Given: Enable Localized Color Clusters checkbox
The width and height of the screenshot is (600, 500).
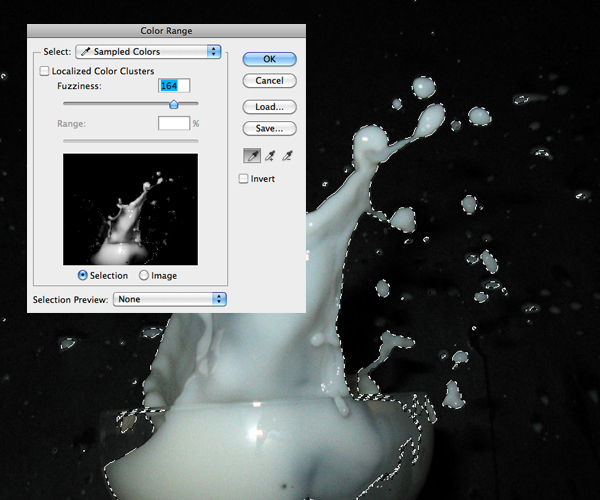Looking at the screenshot, I should point(44,71).
